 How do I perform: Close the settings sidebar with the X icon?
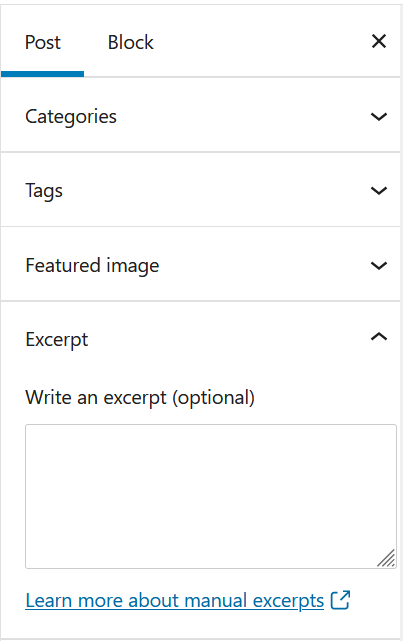(x=379, y=41)
